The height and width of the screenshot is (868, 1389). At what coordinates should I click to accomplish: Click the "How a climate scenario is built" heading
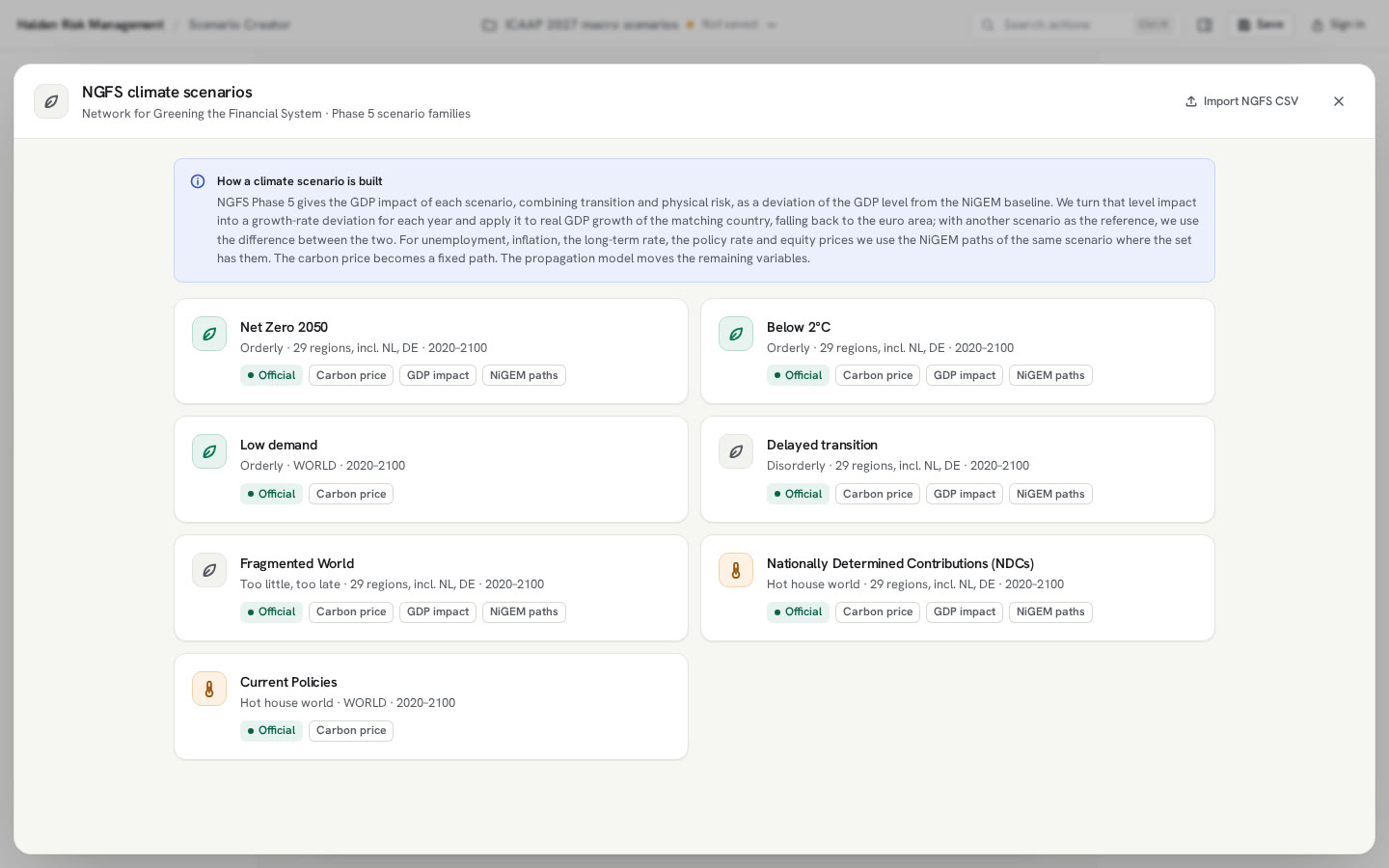click(x=300, y=181)
